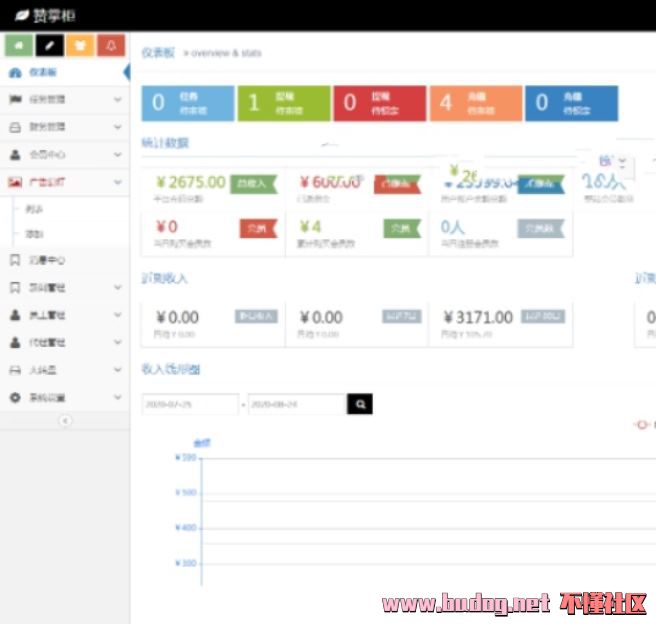Click the grey badge beside ¥3171.00
Viewport: 656px width, 624px height.
click(543, 317)
